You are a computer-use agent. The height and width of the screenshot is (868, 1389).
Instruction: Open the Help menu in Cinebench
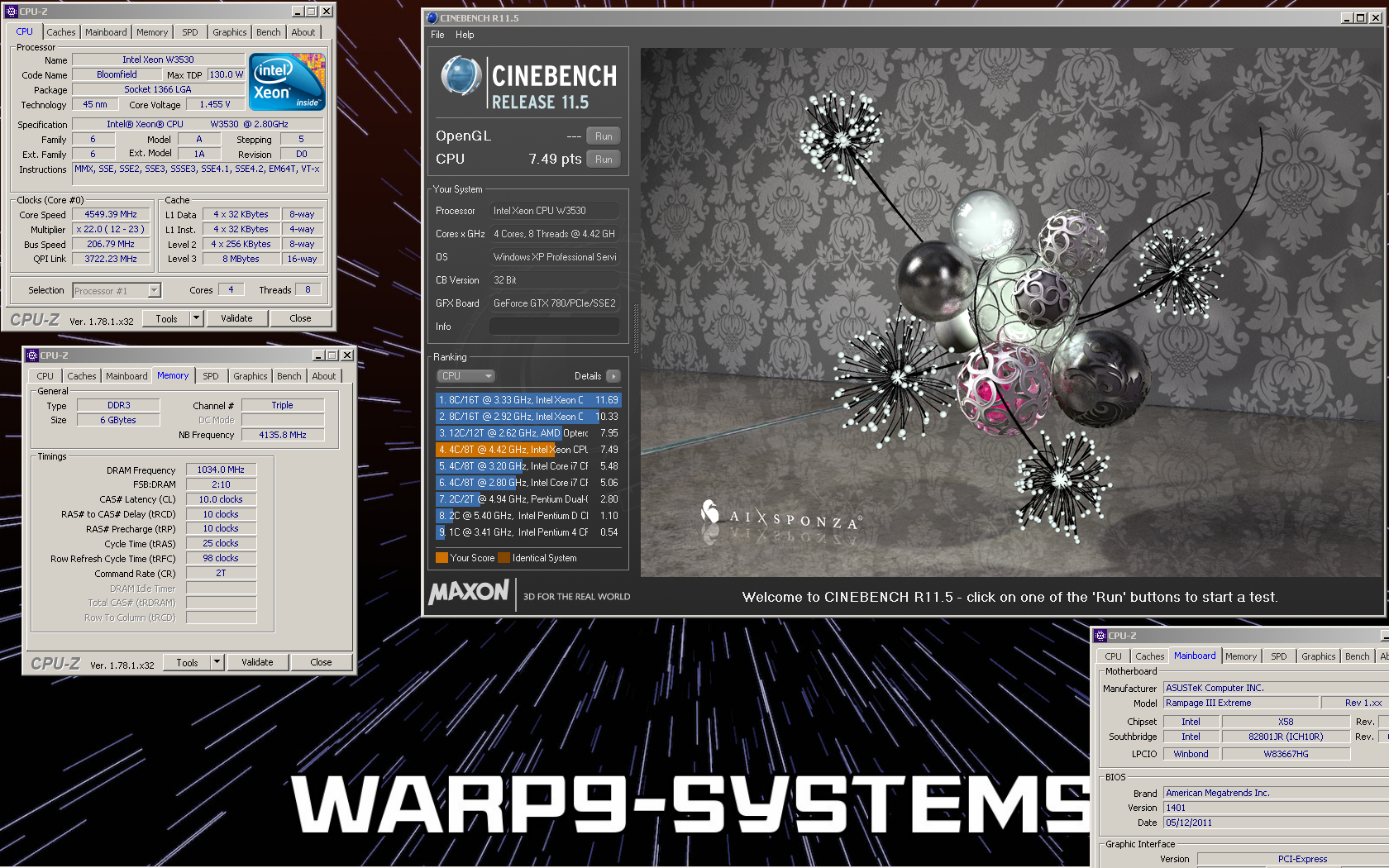point(465,35)
